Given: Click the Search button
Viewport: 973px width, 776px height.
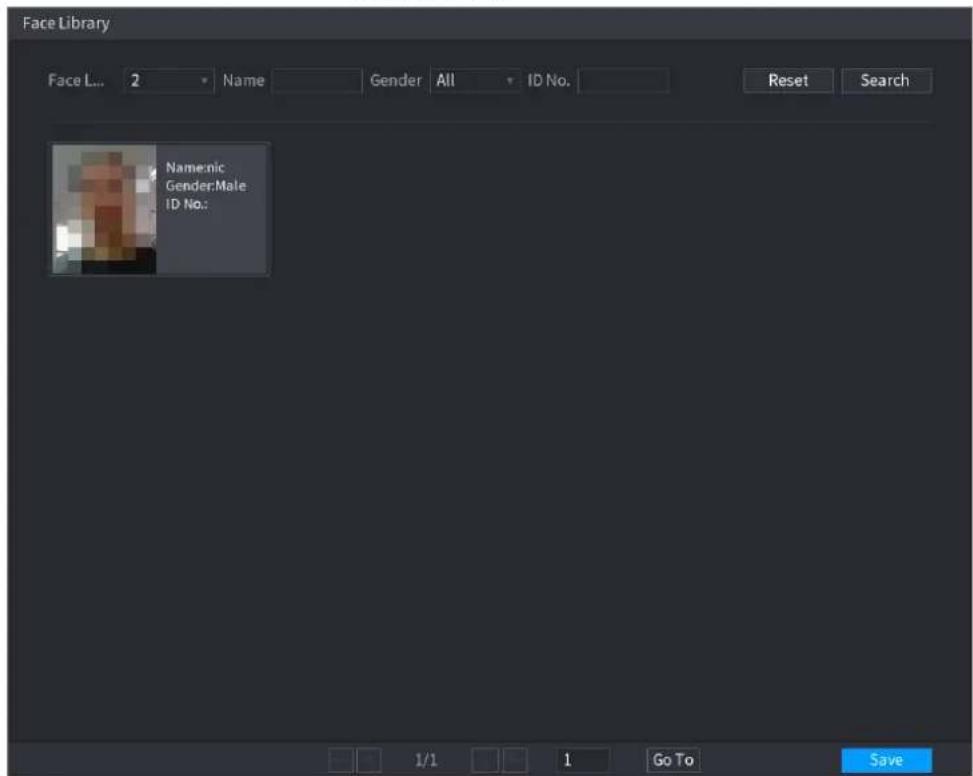Looking at the screenshot, I should [886, 81].
